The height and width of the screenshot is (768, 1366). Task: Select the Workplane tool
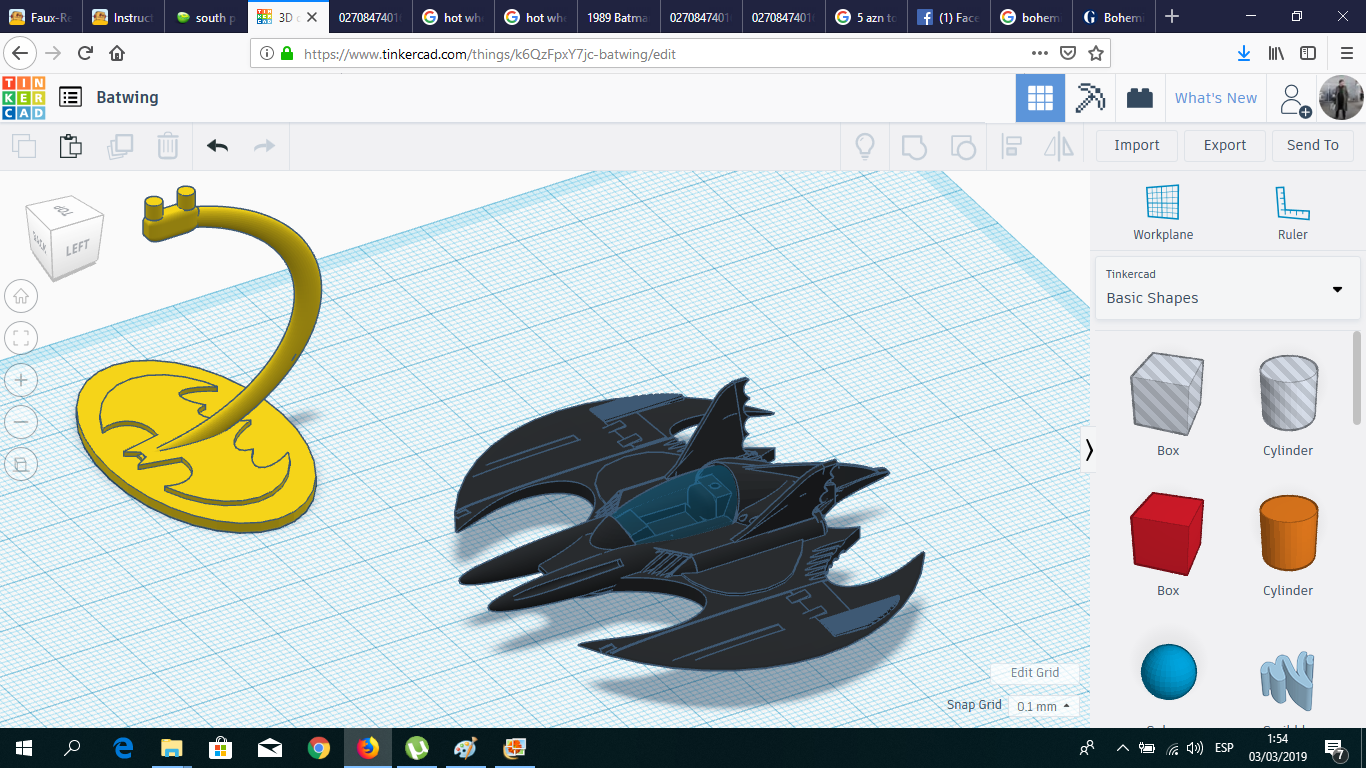pyautogui.click(x=1163, y=213)
